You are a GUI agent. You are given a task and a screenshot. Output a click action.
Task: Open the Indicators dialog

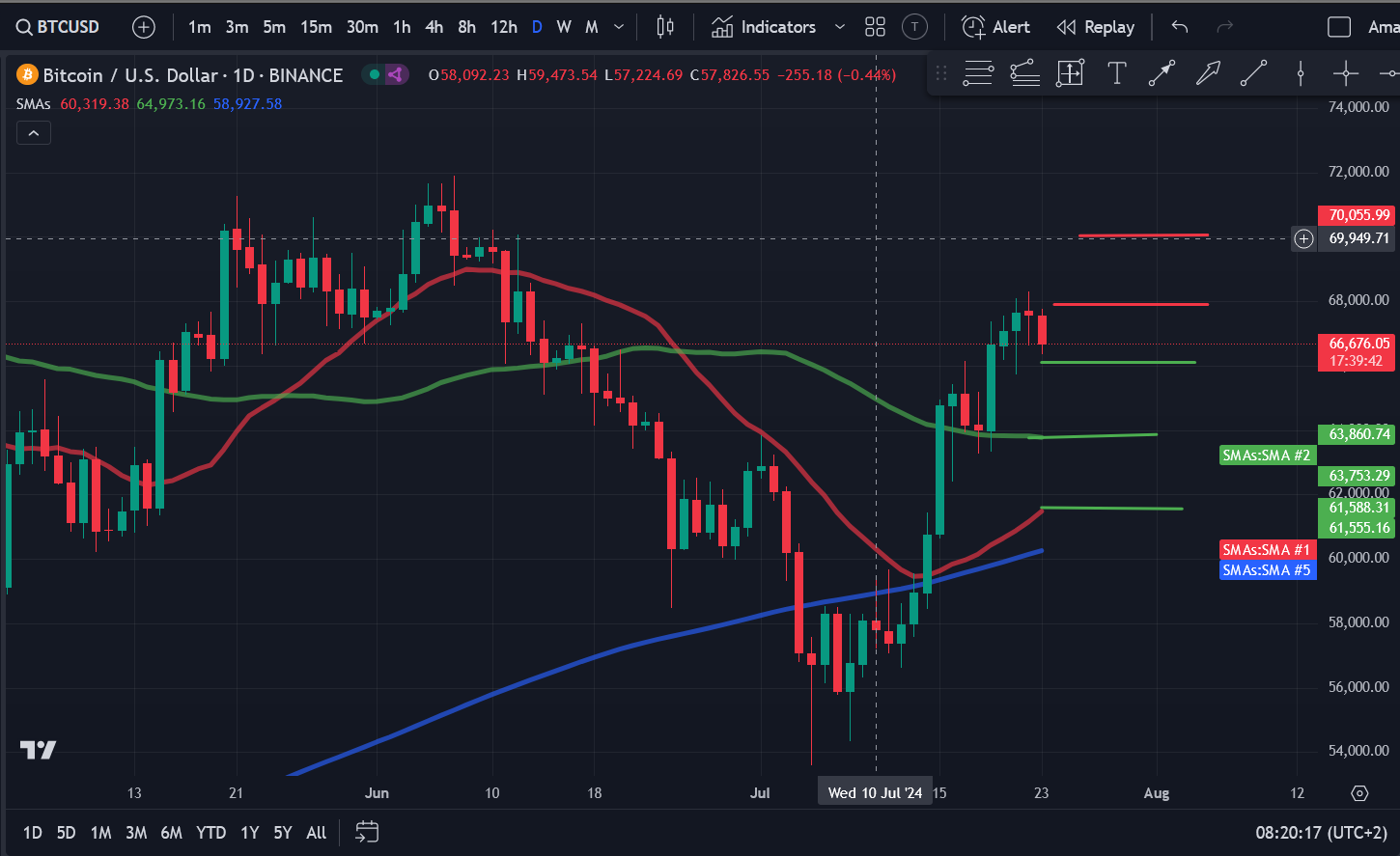pyautogui.click(x=764, y=27)
